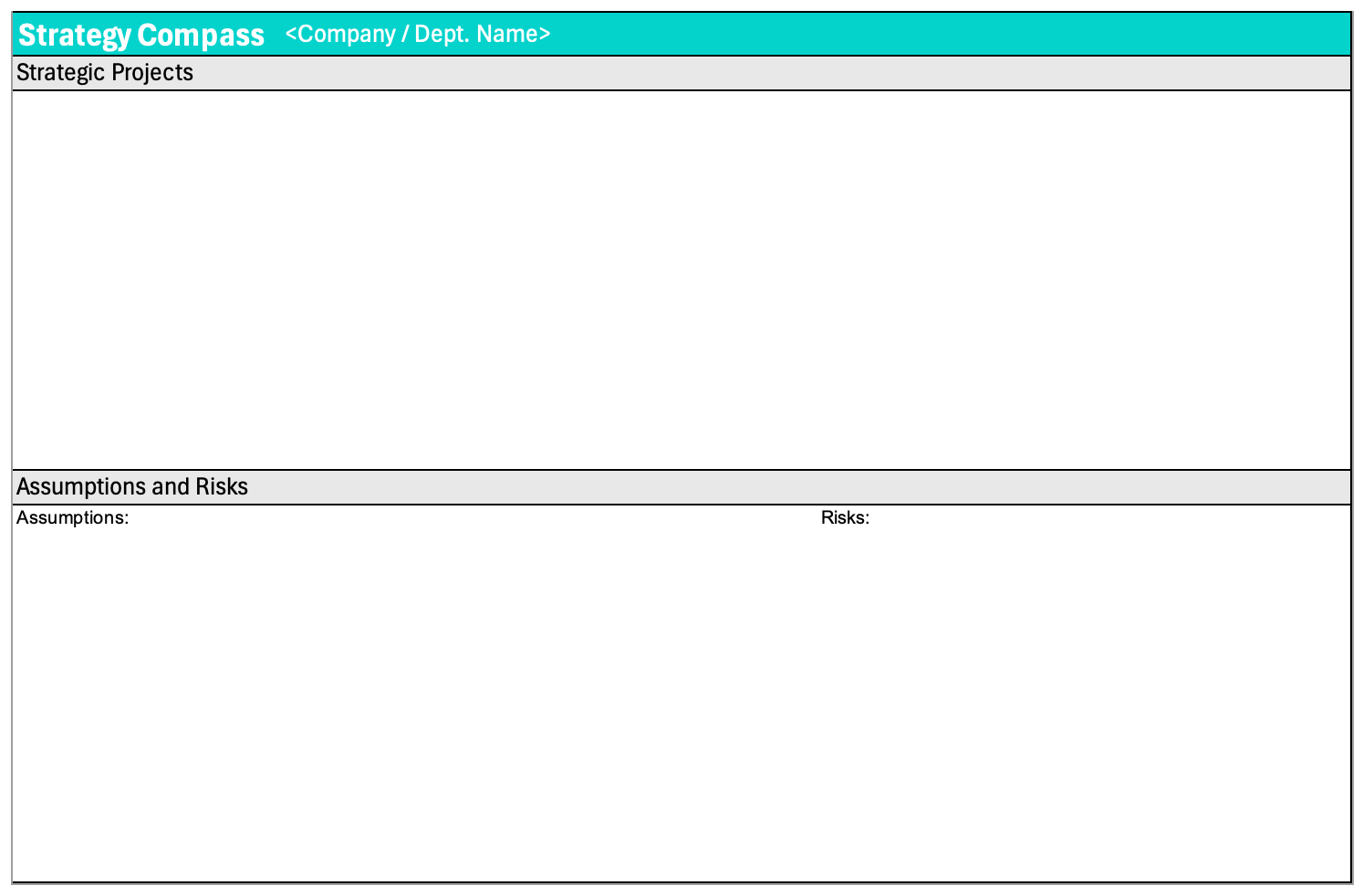Click "Assumptions" in the grey section header
Viewport: 1363px width, 896px height.
(x=82, y=487)
